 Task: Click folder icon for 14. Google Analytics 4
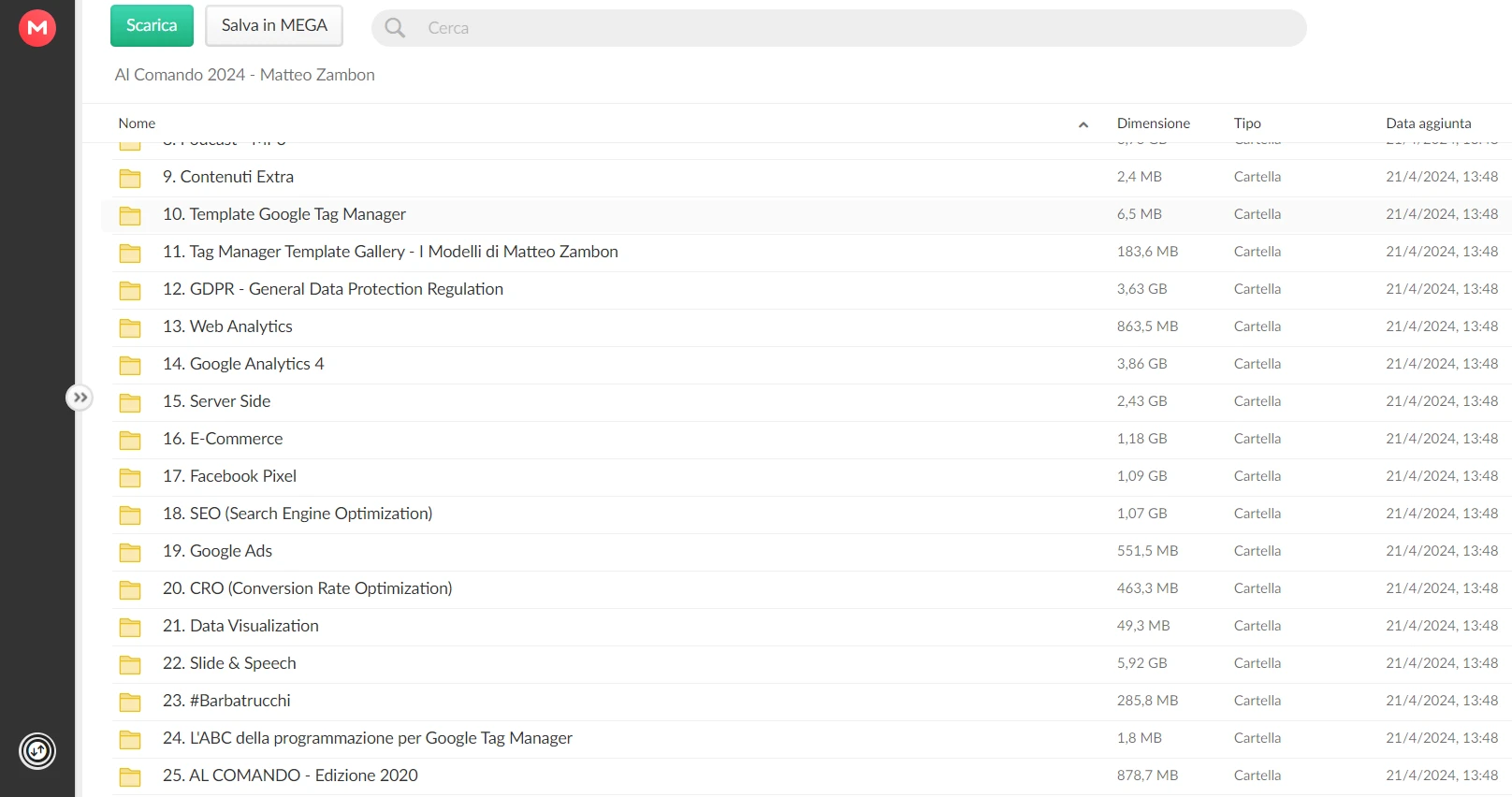coord(130,365)
